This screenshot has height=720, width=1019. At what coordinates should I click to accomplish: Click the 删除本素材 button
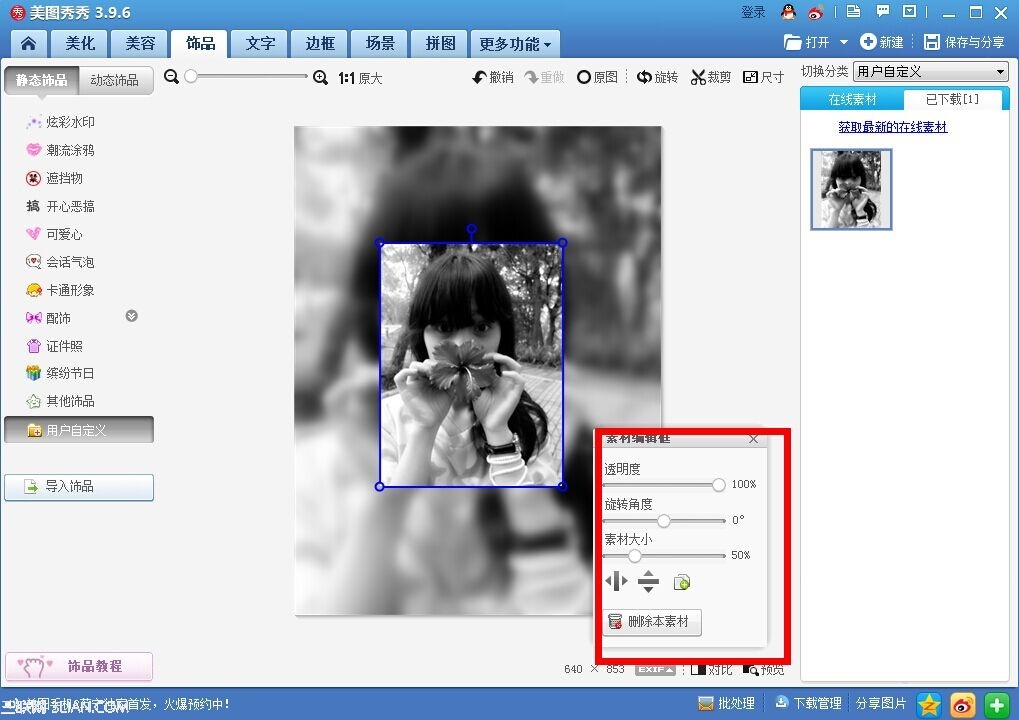[652, 622]
